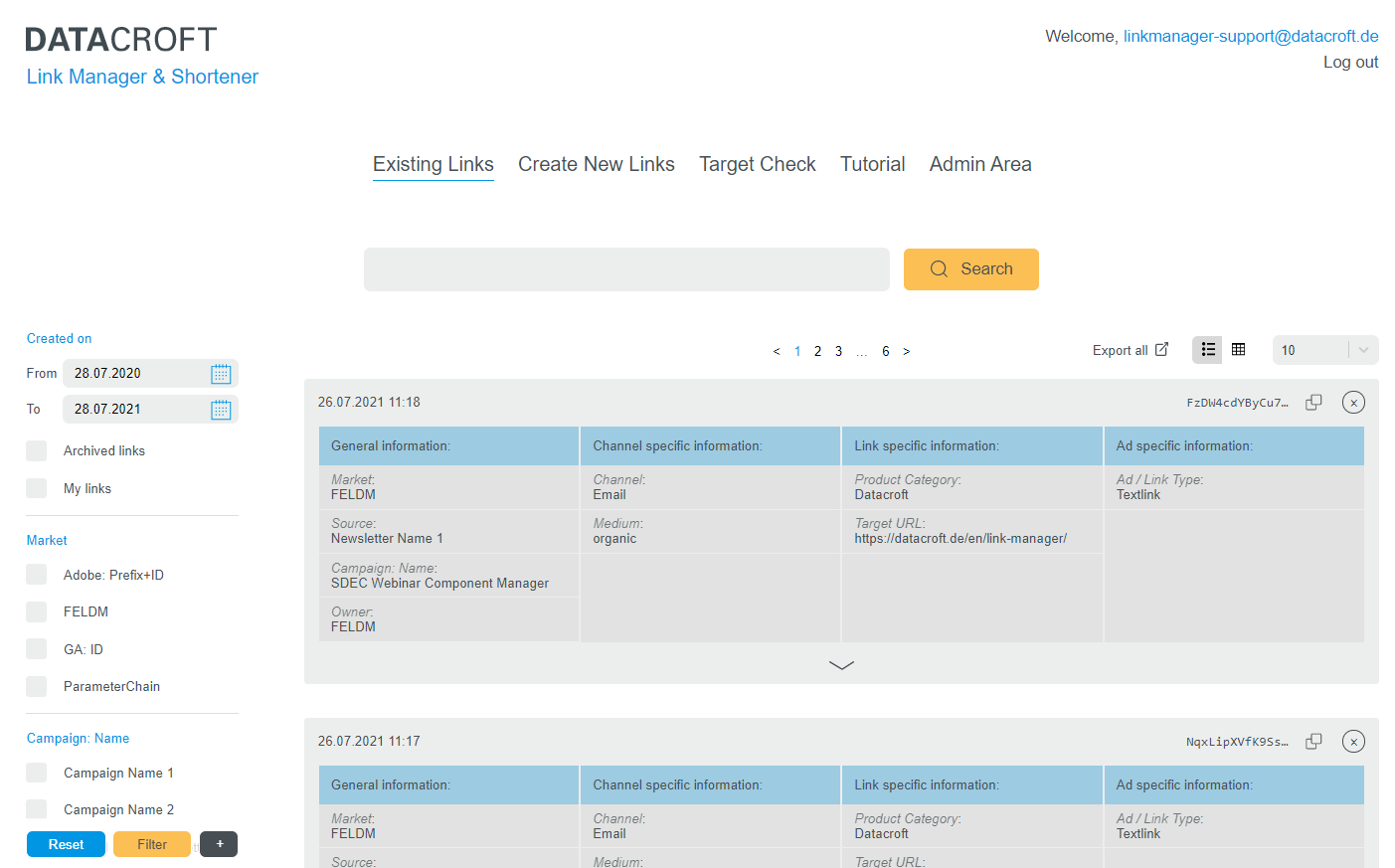
Task: Click the short code FzDW4cdYByCu7…
Action: [1237, 403]
